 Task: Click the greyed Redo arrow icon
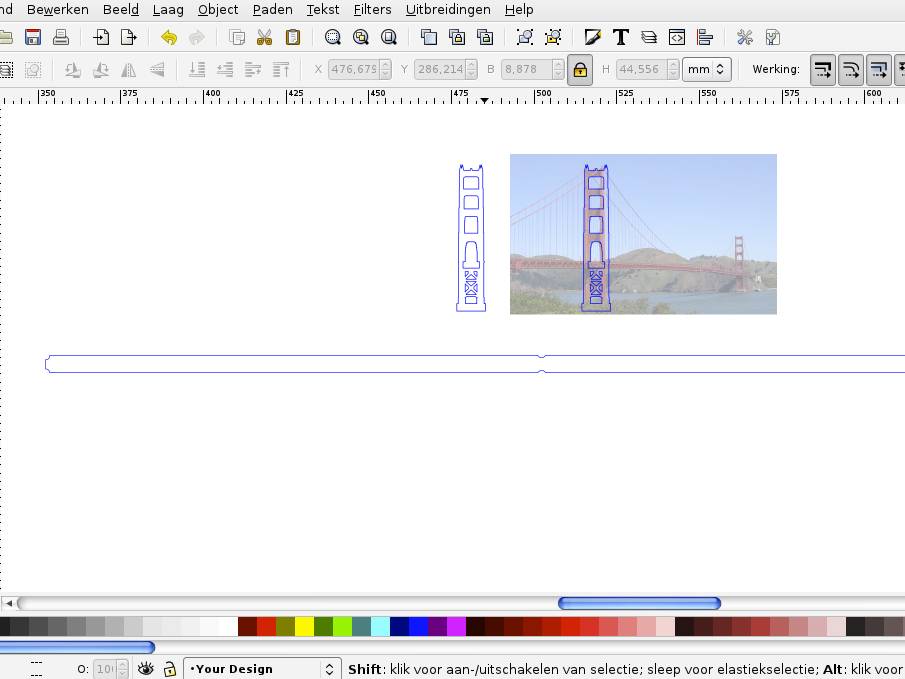point(197,38)
